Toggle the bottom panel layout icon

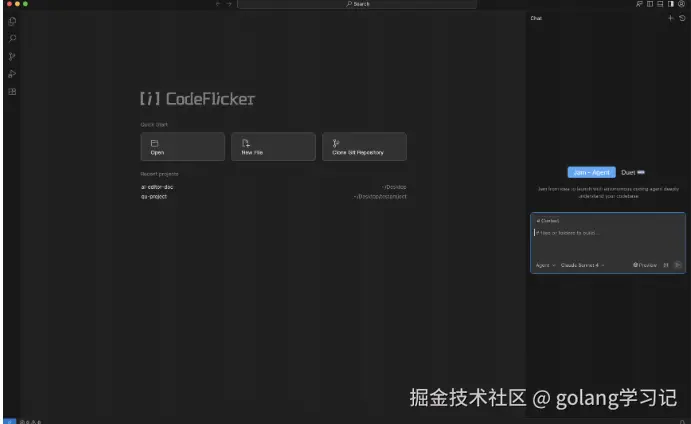(660, 4)
